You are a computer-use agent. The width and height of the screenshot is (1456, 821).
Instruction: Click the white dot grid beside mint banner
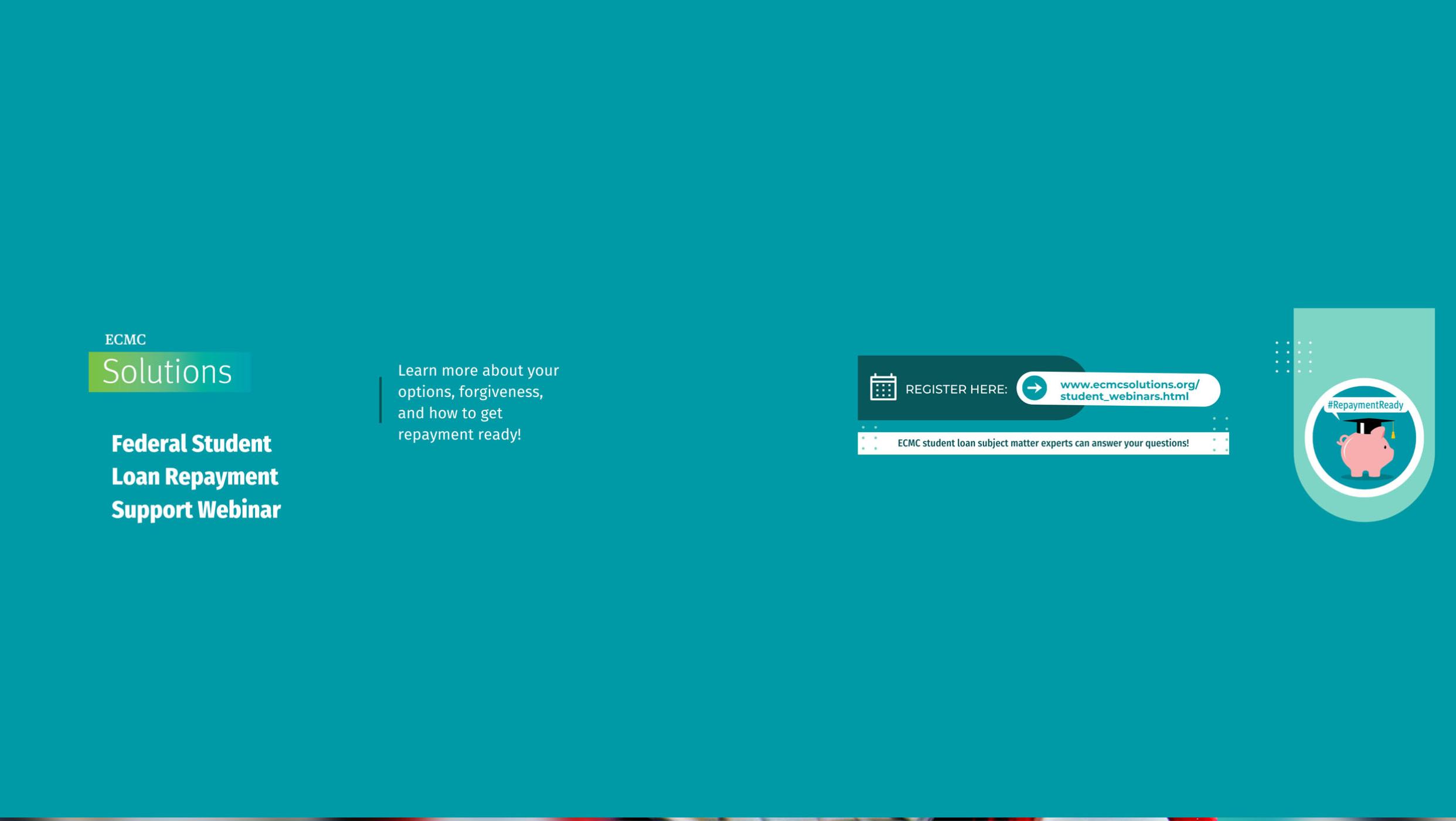point(1292,357)
